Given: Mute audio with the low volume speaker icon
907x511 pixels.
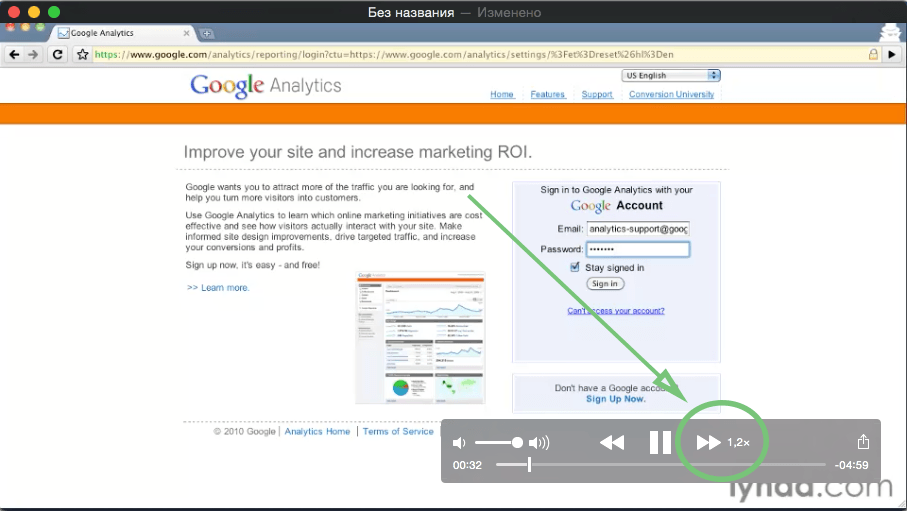Looking at the screenshot, I should click(459, 443).
